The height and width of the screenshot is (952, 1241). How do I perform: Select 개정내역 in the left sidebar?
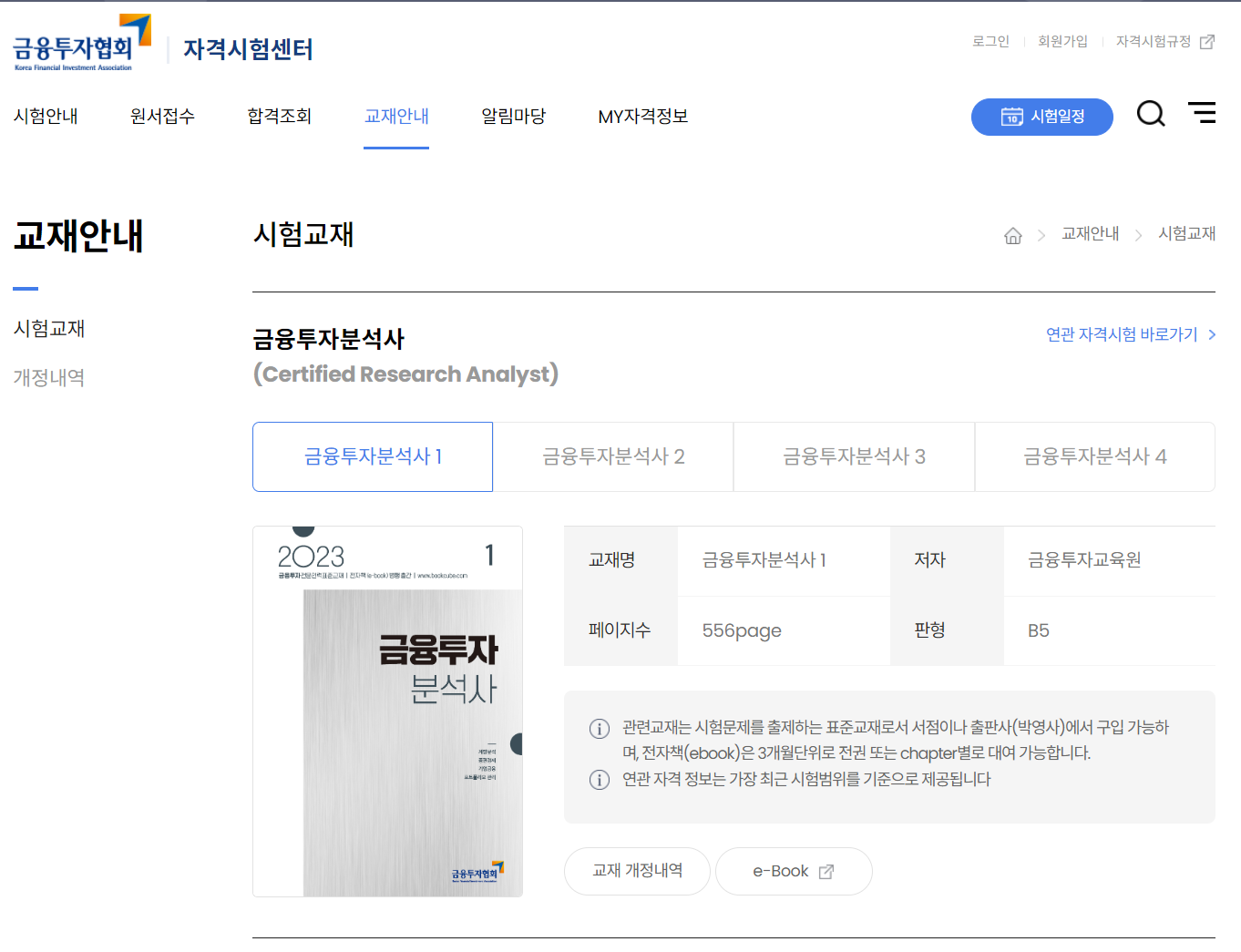[x=49, y=378]
